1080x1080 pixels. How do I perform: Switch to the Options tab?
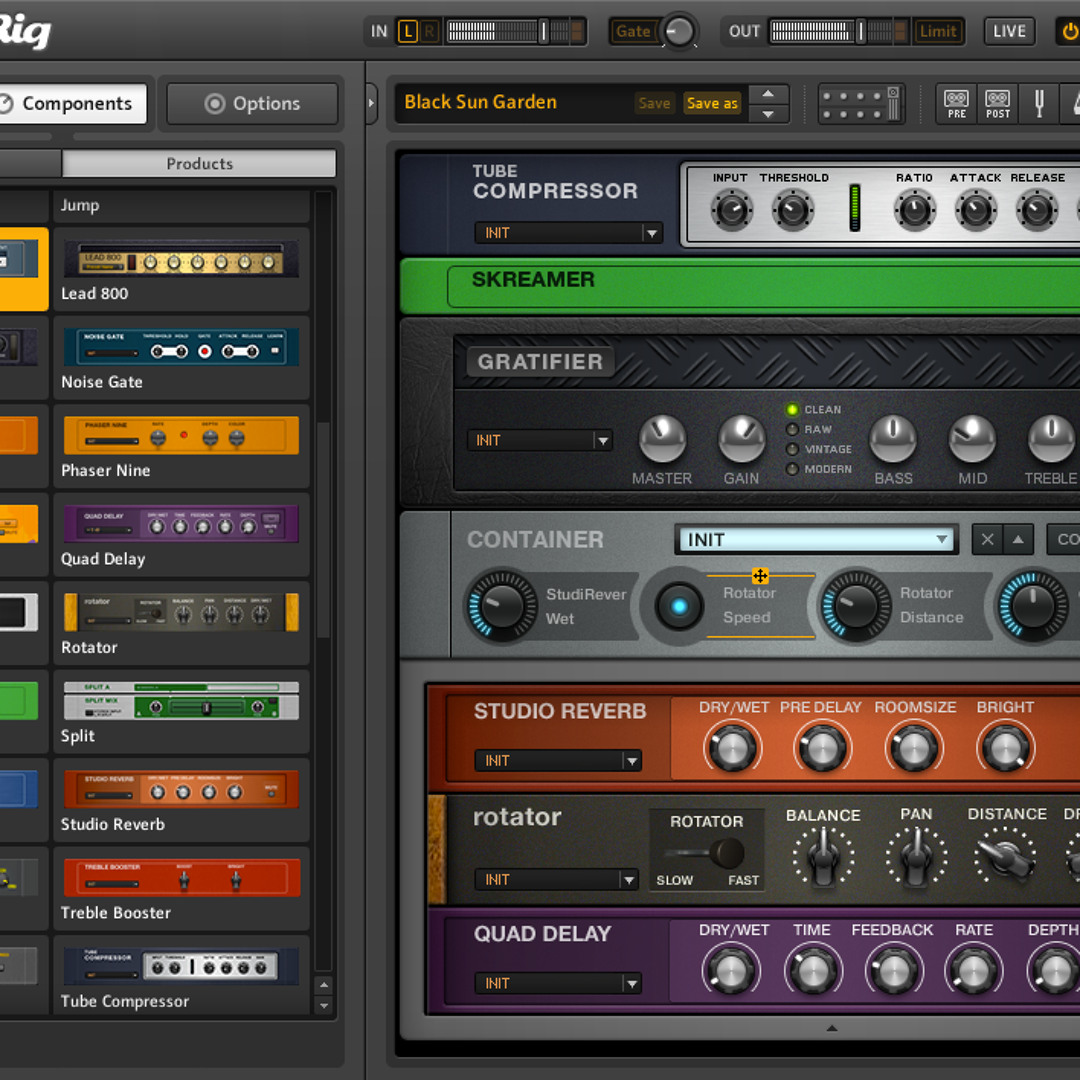coord(252,104)
